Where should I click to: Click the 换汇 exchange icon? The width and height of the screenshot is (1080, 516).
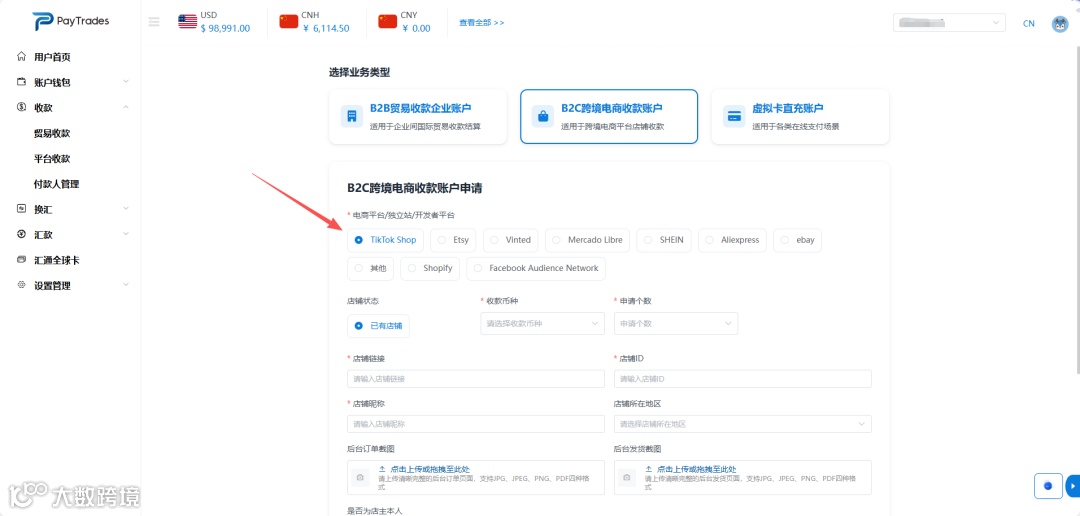[x=21, y=209]
